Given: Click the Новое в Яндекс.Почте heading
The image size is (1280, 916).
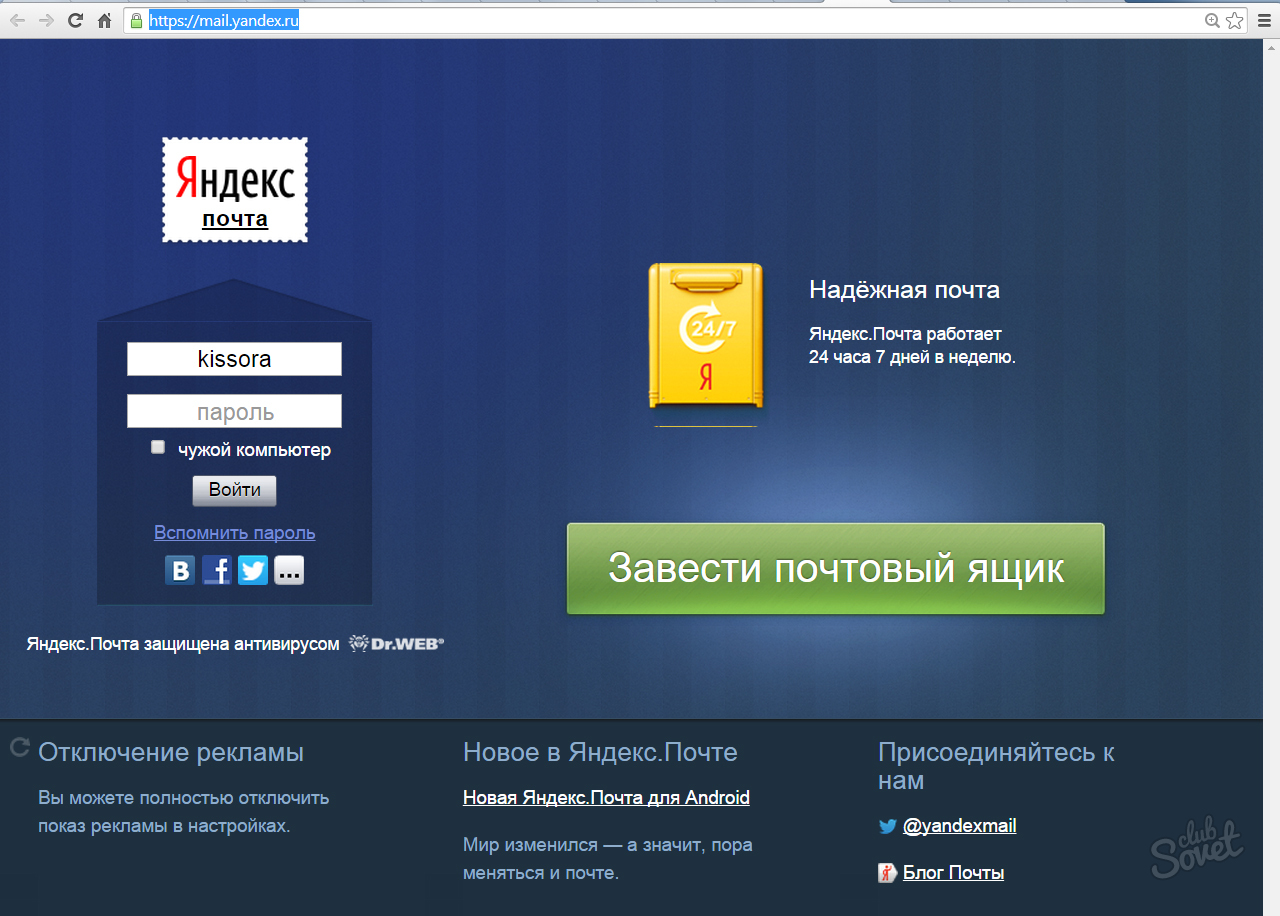Looking at the screenshot, I should point(600,752).
